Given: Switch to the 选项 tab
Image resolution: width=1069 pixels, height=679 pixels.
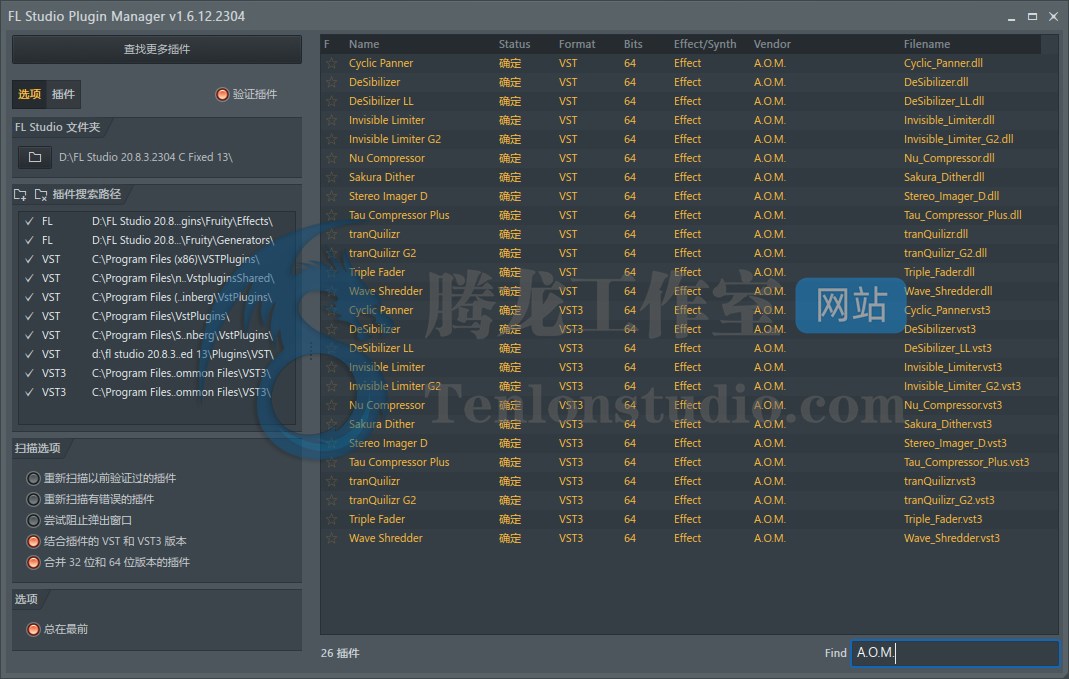Looking at the screenshot, I should pos(29,95).
